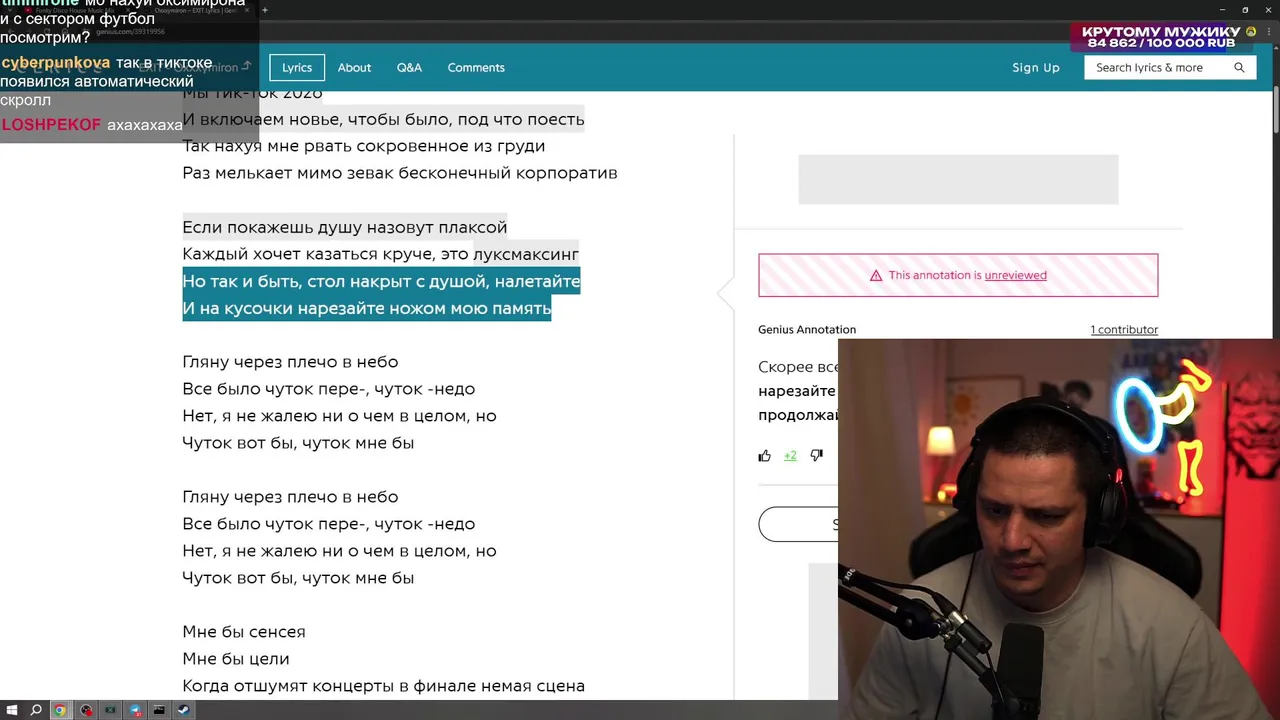Open the terminal window taskbar icon
The height and width of the screenshot is (720, 1280).
point(159,710)
